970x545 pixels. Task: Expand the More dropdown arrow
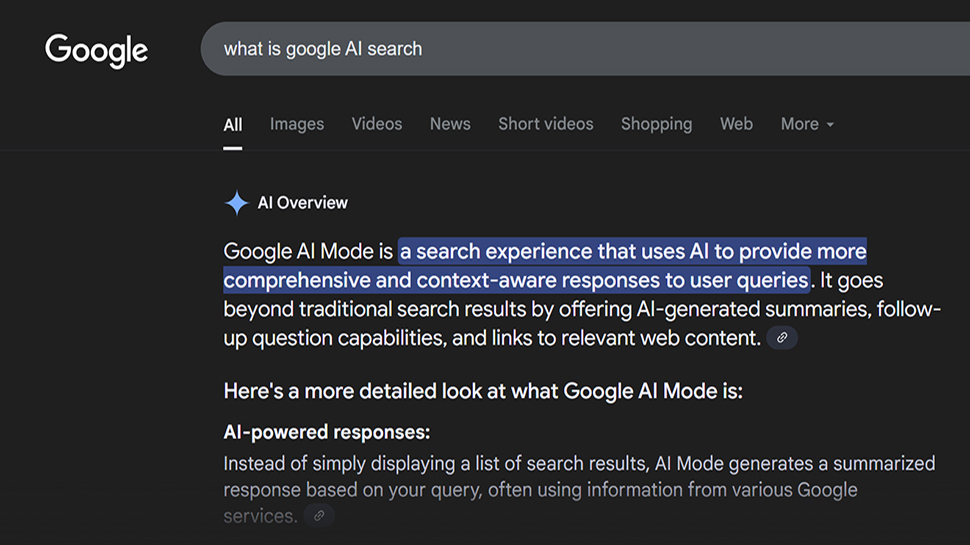click(830, 125)
